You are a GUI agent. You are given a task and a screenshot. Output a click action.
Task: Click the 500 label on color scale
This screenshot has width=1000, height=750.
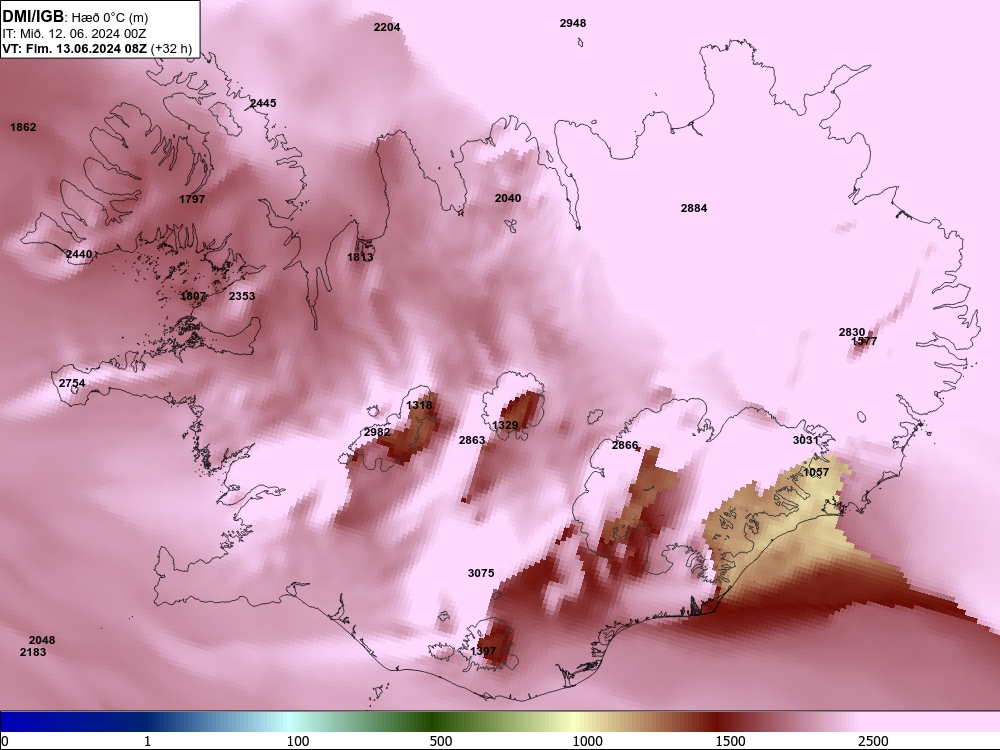pos(441,741)
